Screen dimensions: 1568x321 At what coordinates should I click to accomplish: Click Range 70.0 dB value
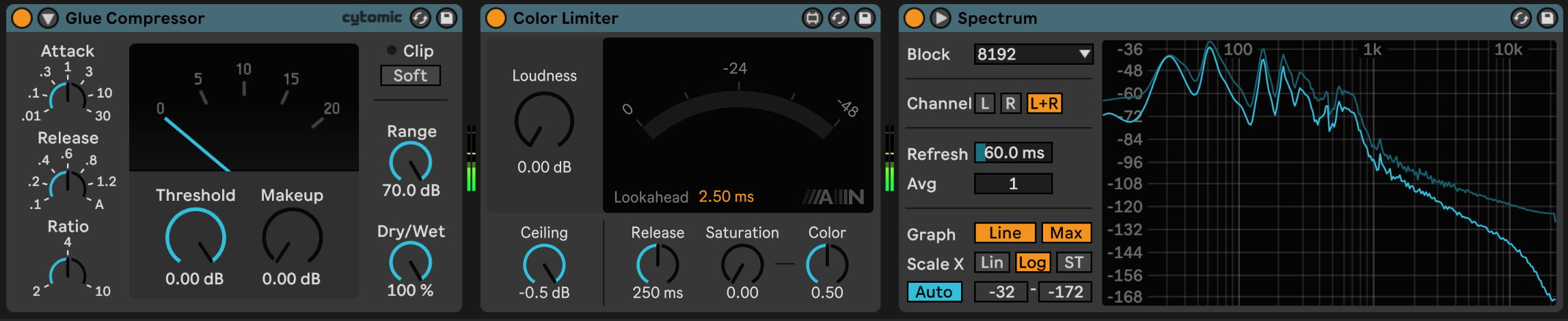click(x=411, y=191)
